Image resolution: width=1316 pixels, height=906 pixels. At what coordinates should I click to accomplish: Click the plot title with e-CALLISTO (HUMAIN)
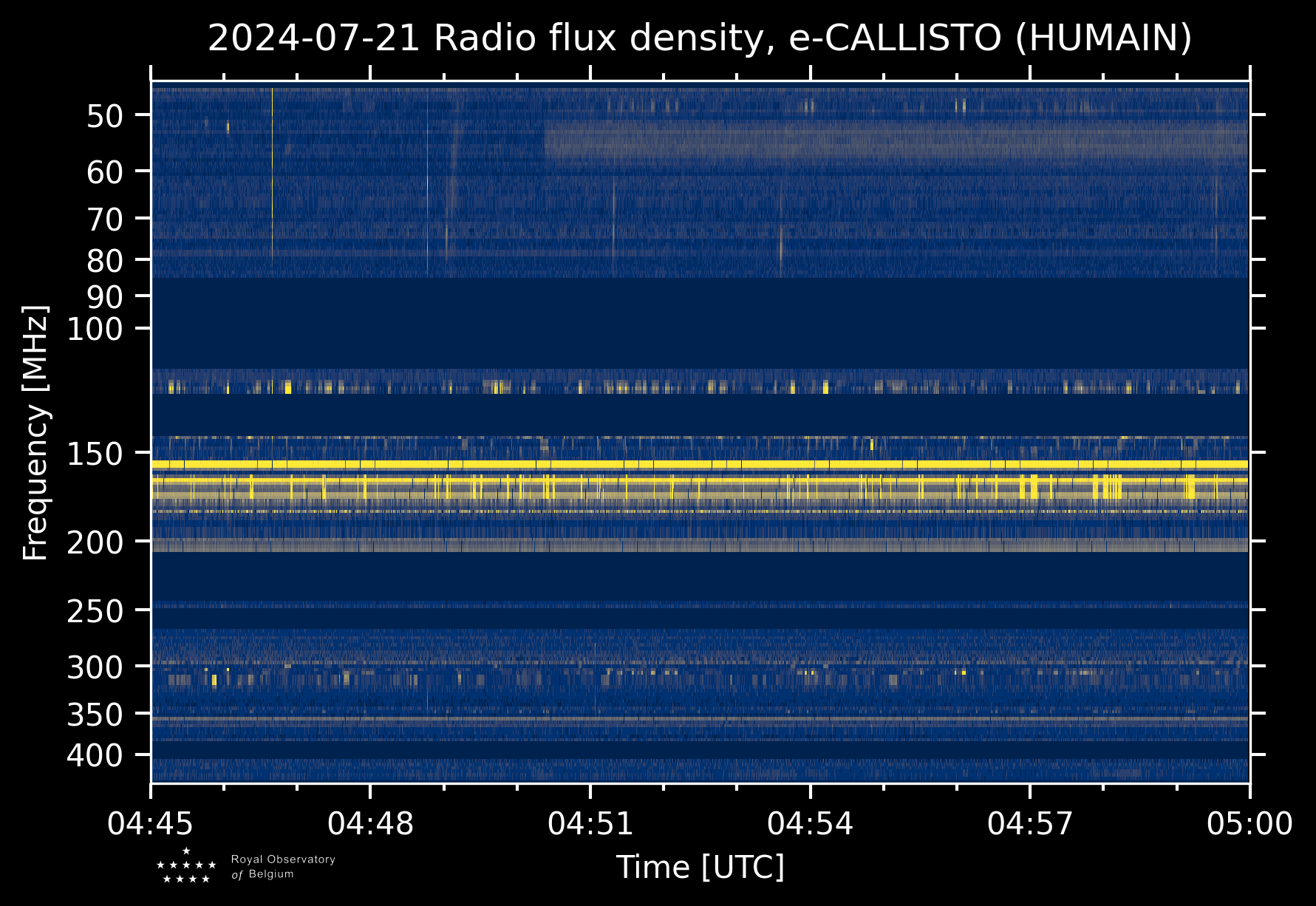tap(699, 38)
